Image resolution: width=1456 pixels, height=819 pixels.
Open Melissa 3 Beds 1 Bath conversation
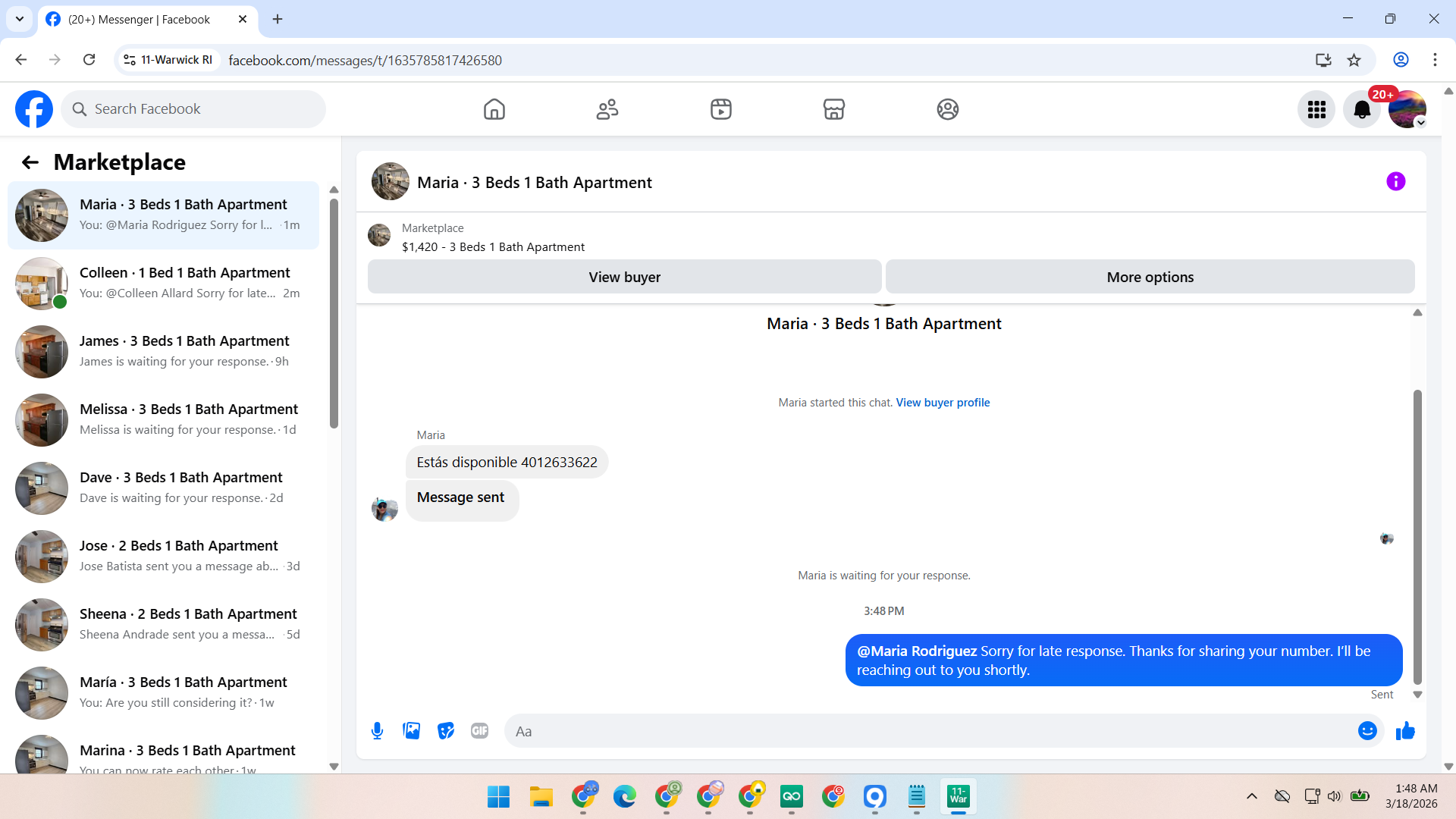point(163,420)
